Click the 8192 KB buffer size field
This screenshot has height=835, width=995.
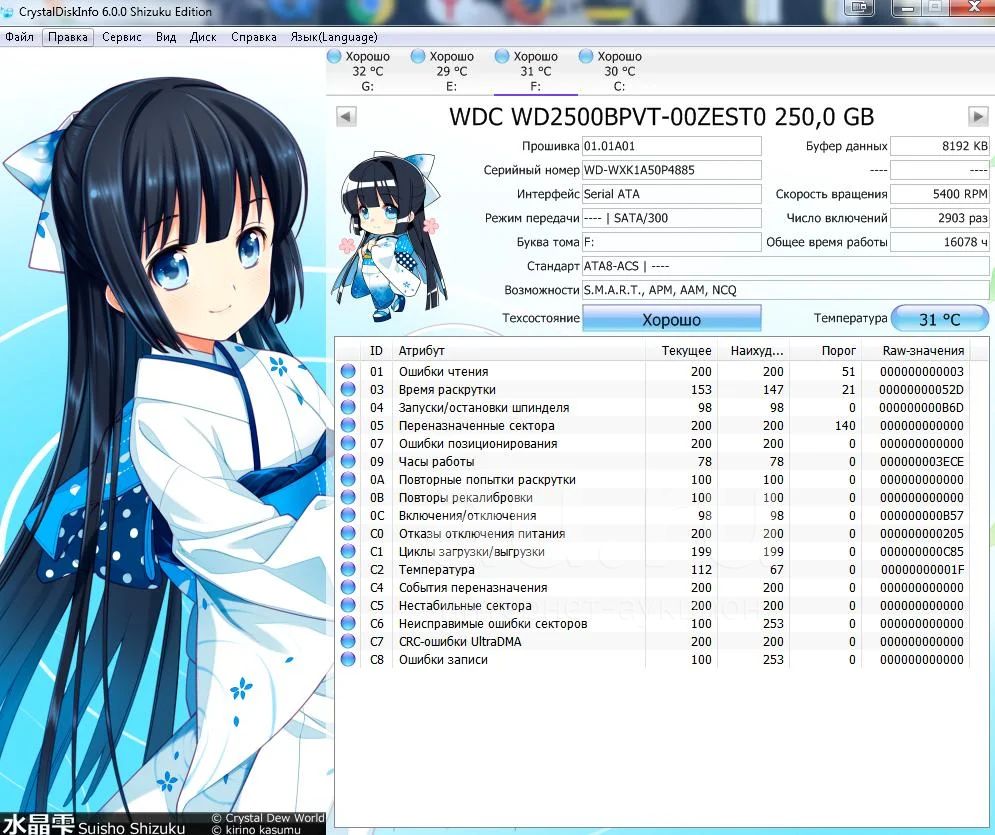pyautogui.click(x=940, y=146)
